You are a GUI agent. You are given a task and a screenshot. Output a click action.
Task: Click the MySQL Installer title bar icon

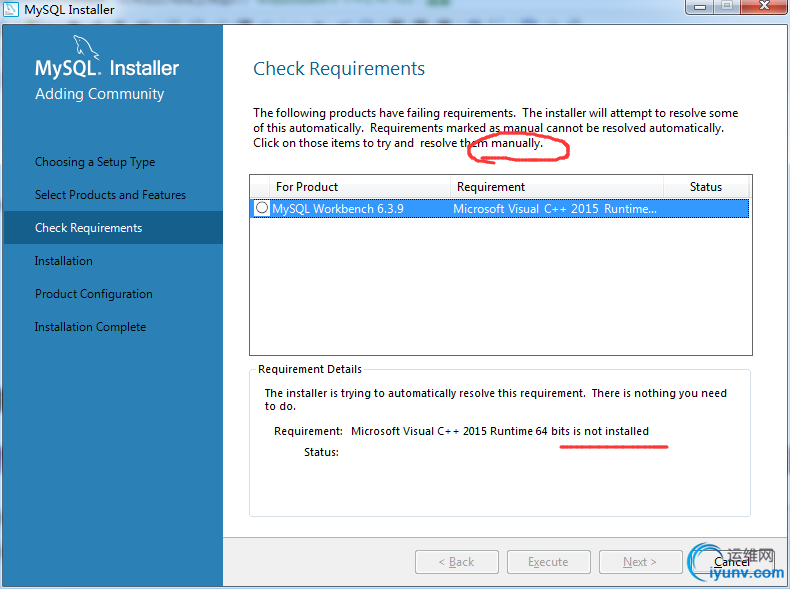[x=11, y=9]
